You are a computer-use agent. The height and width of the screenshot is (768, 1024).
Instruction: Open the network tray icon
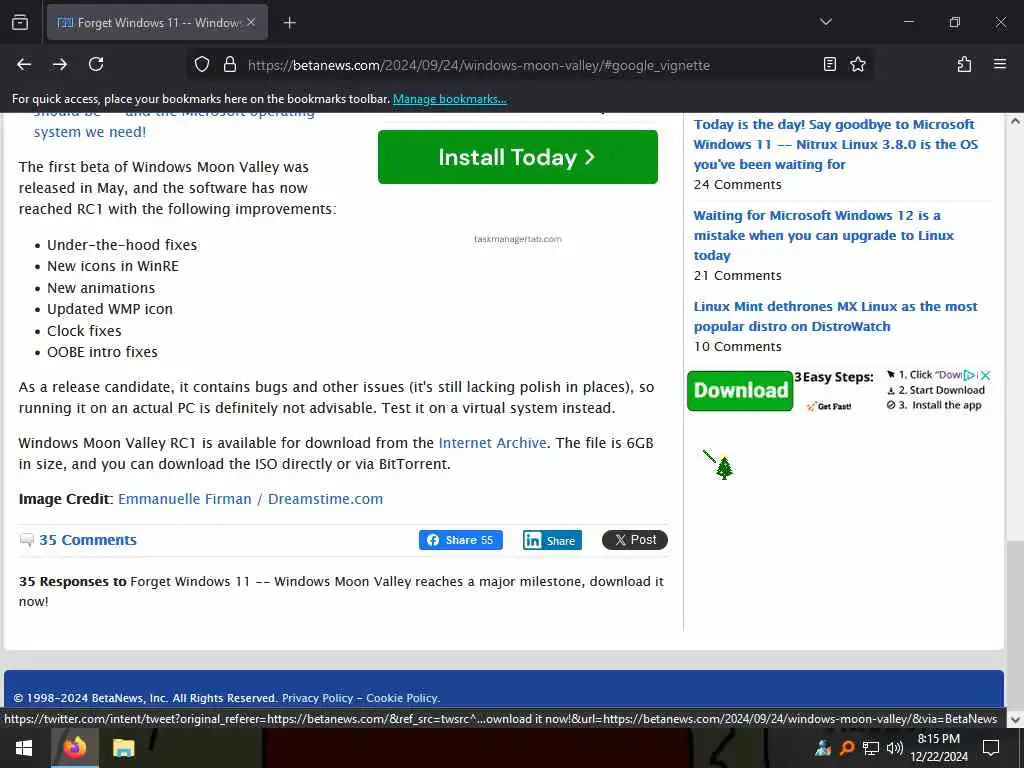click(x=871, y=748)
